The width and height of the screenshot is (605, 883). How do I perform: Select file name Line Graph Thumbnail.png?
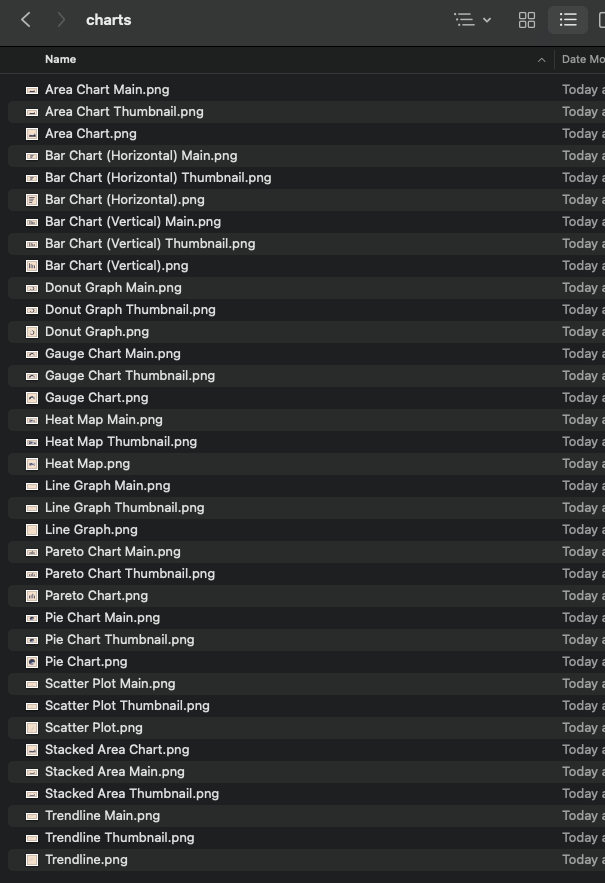(124, 507)
